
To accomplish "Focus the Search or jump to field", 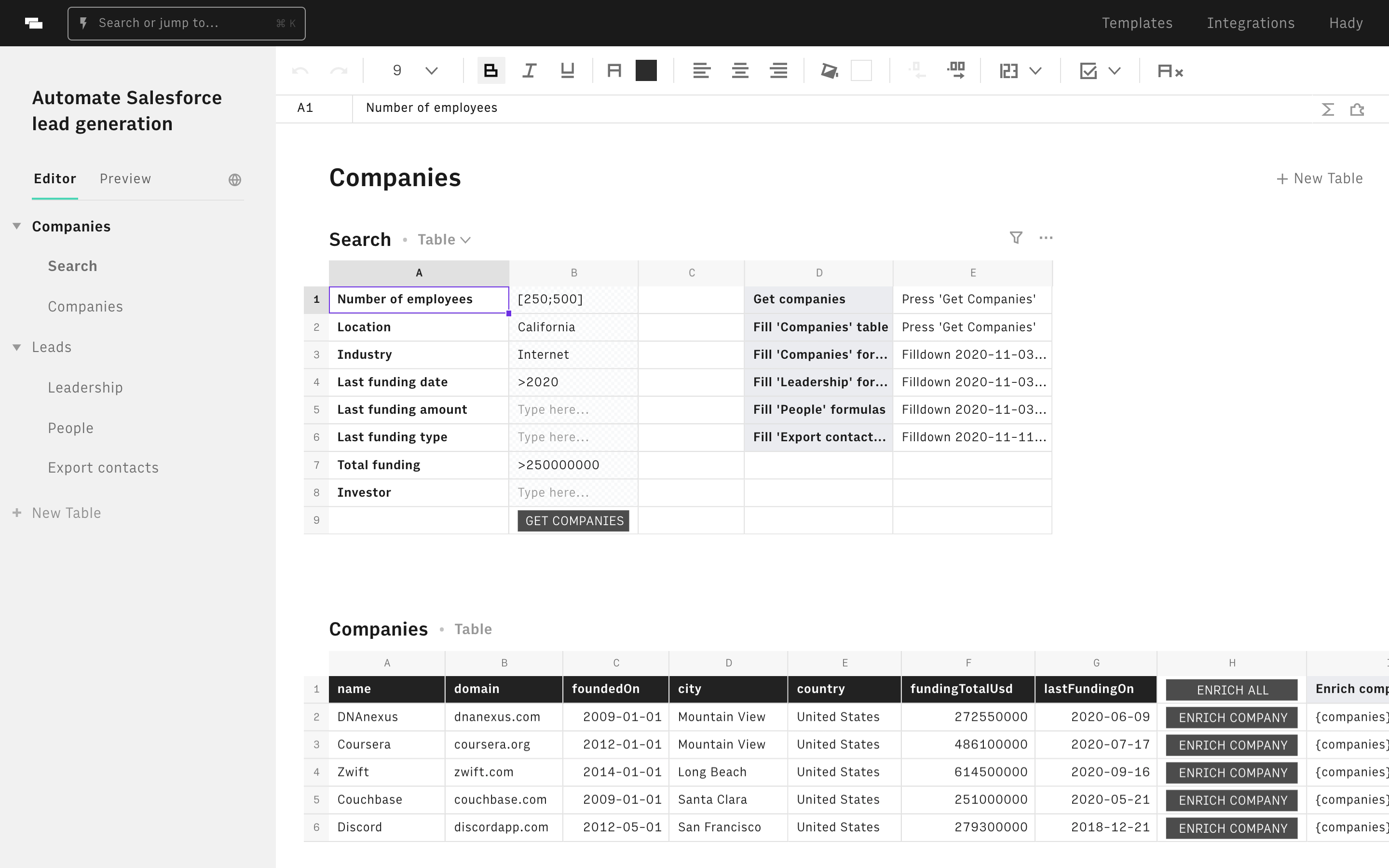I will click(x=187, y=24).
